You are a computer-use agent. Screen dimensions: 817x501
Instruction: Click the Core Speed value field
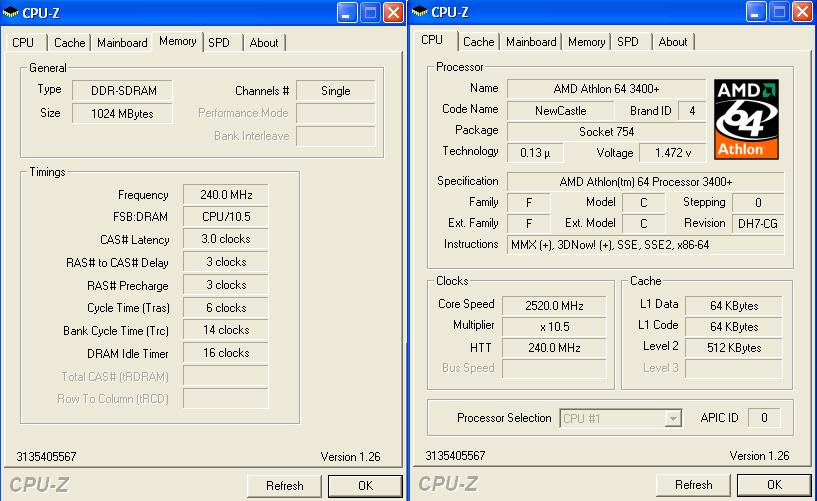pos(553,305)
